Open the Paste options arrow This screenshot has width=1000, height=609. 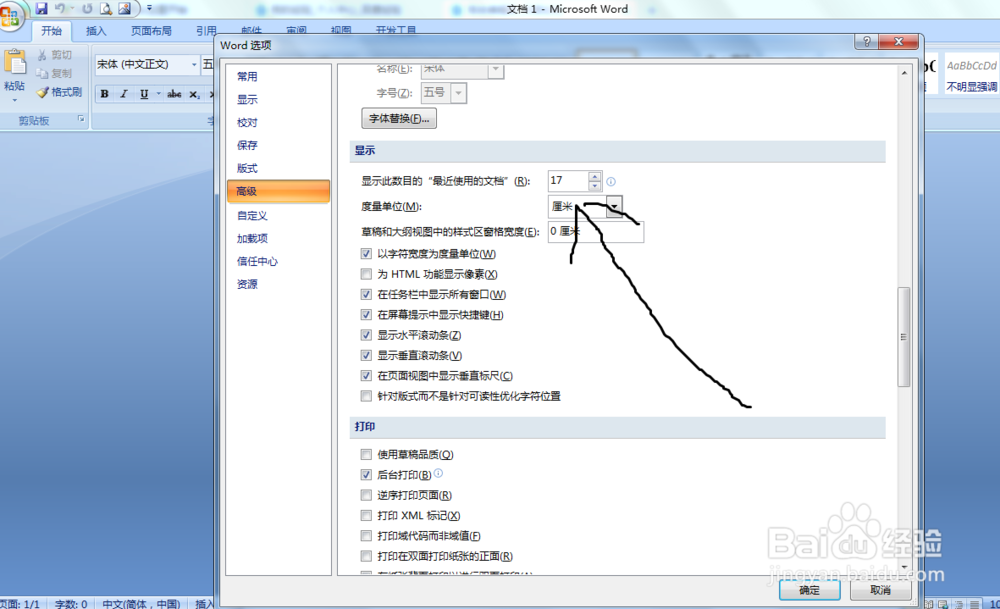pyautogui.click(x=15, y=99)
